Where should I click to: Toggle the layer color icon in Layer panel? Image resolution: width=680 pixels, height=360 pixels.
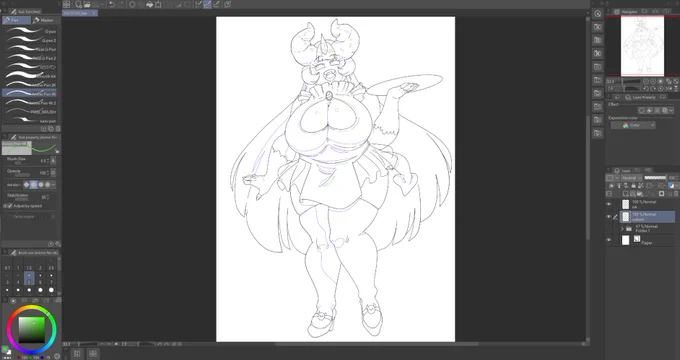pyautogui.click(x=671, y=185)
